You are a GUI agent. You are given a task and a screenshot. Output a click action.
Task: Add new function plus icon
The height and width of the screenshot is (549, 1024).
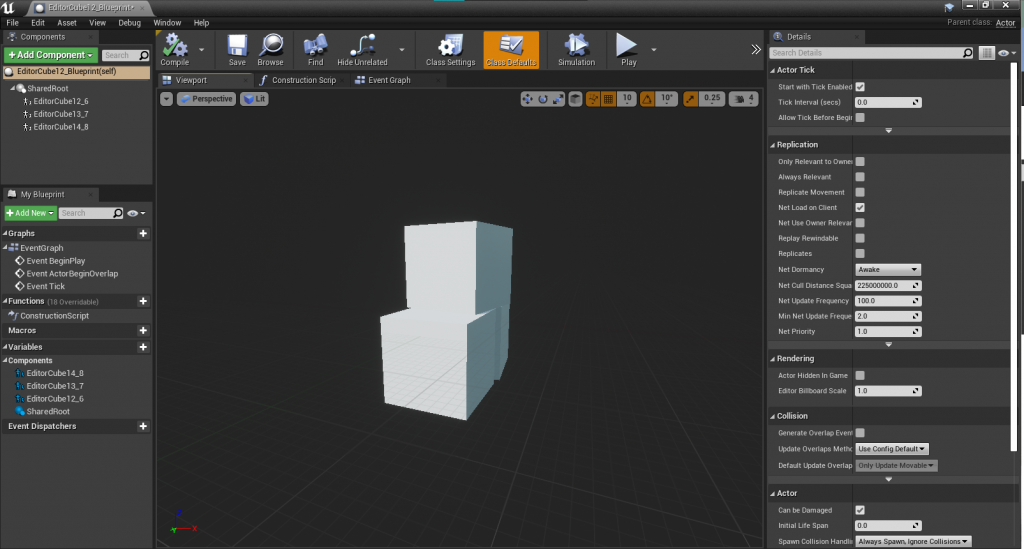tap(143, 301)
